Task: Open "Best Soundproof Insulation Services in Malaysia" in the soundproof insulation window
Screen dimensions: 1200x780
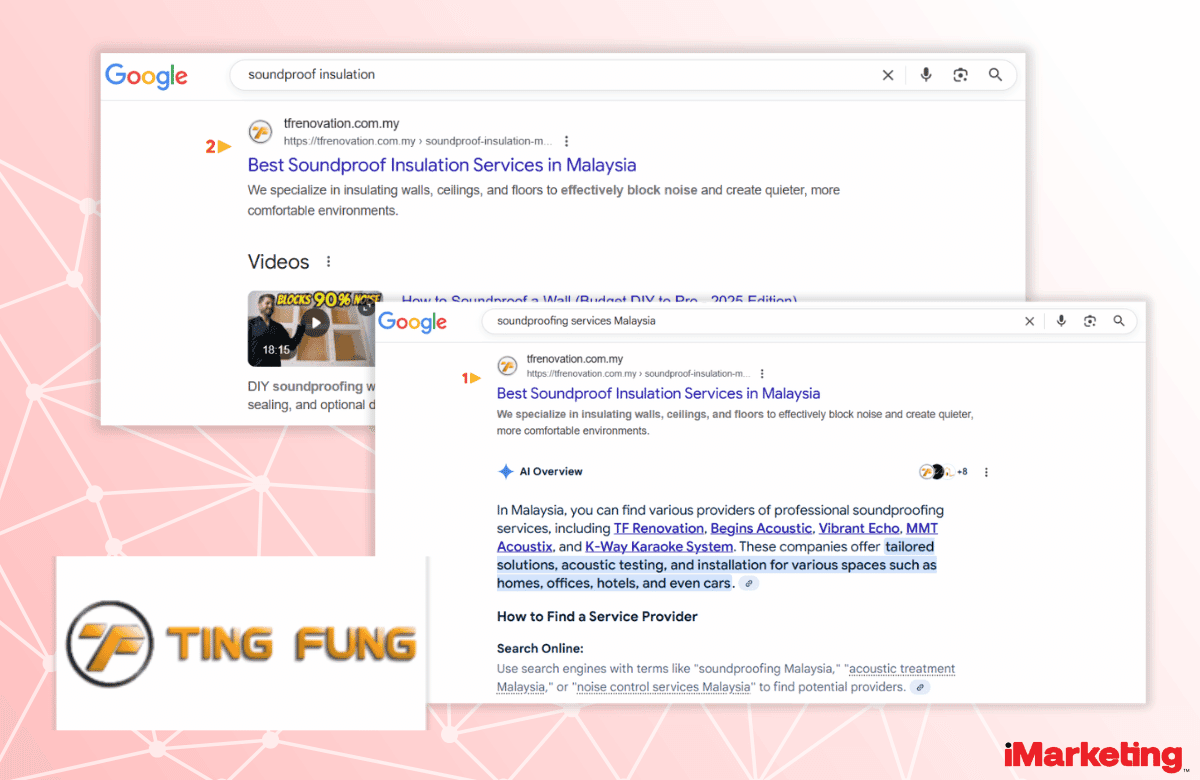Action: 442,165
